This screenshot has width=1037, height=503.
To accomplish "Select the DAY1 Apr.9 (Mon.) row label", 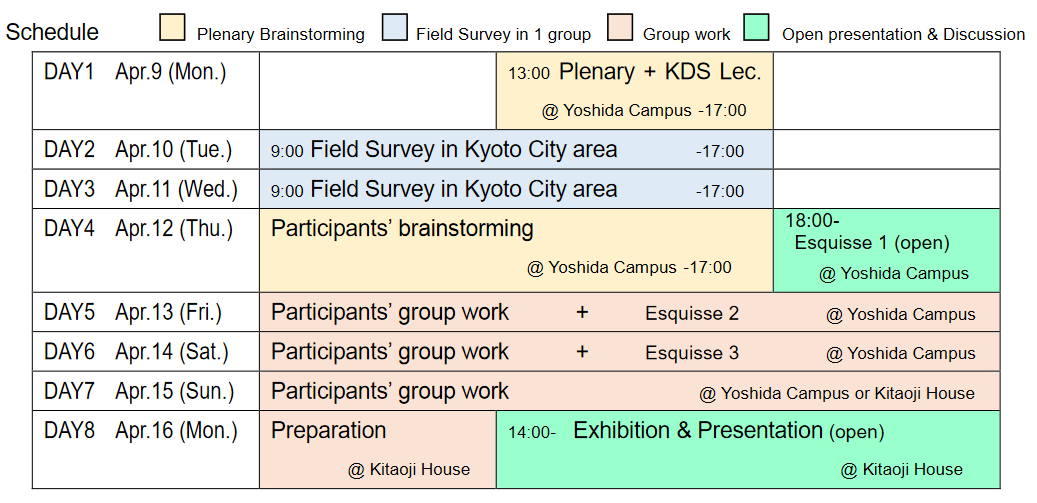I will (135, 72).
